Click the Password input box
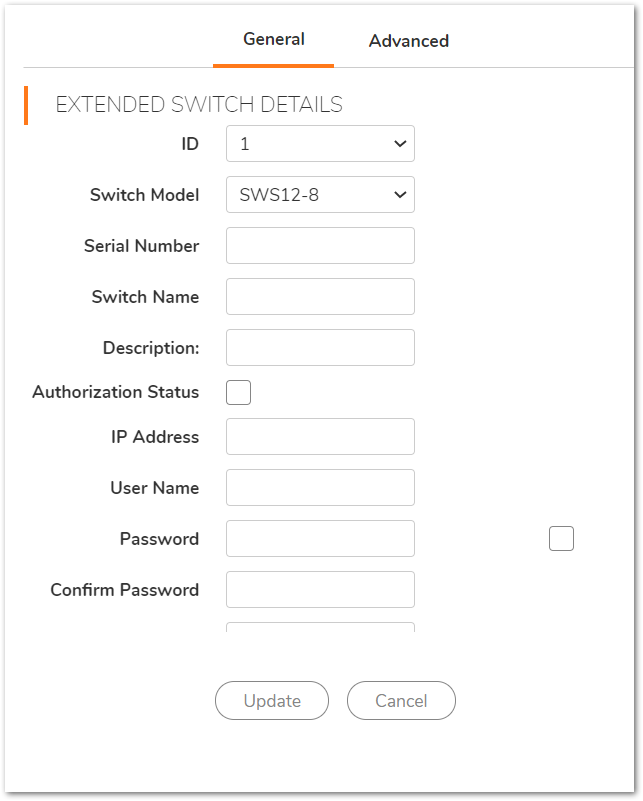 (320, 538)
